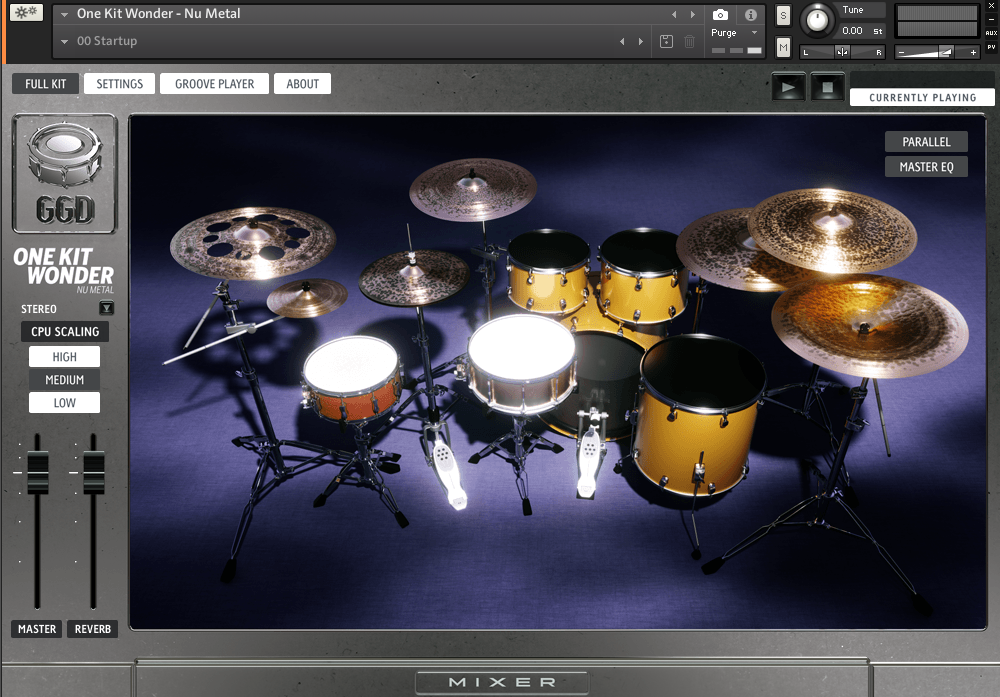Hit the large ride cymbal
The width and height of the screenshot is (1000, 697).
870,325
